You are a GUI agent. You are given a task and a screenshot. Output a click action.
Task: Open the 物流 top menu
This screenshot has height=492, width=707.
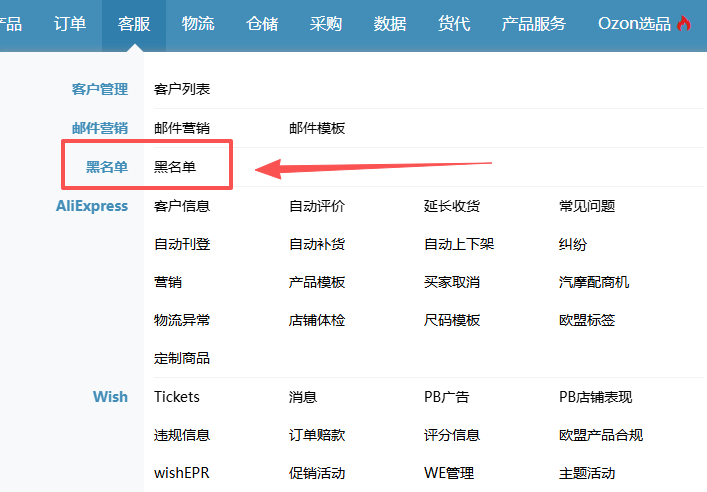(198, 24)
